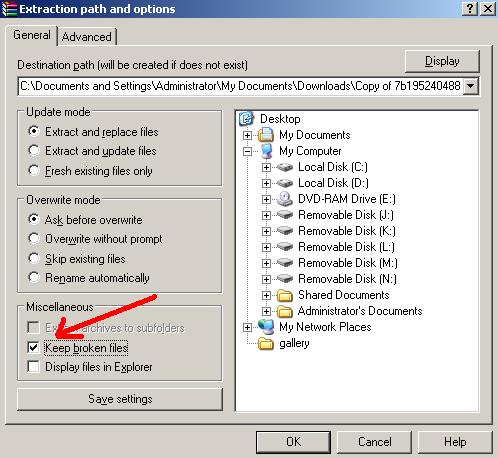Expand Shared Documents node
Screen dimensions: 498x458
click(266, 295)
